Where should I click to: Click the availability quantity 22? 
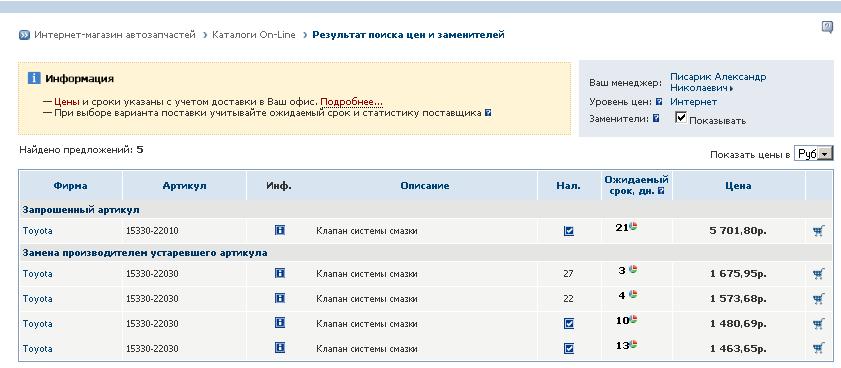(x=569, y=298)
